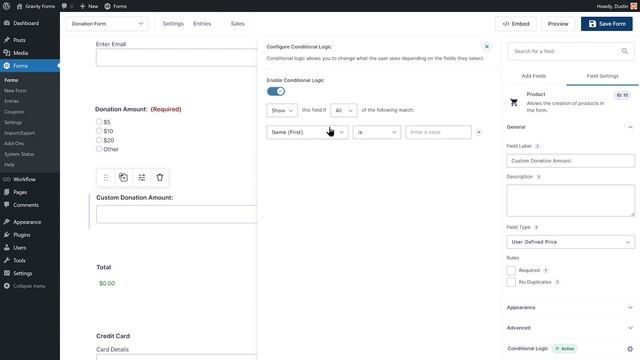Click the Enter a value input
This screenshot has width=640, height=360.
click(x=438, y=132)
